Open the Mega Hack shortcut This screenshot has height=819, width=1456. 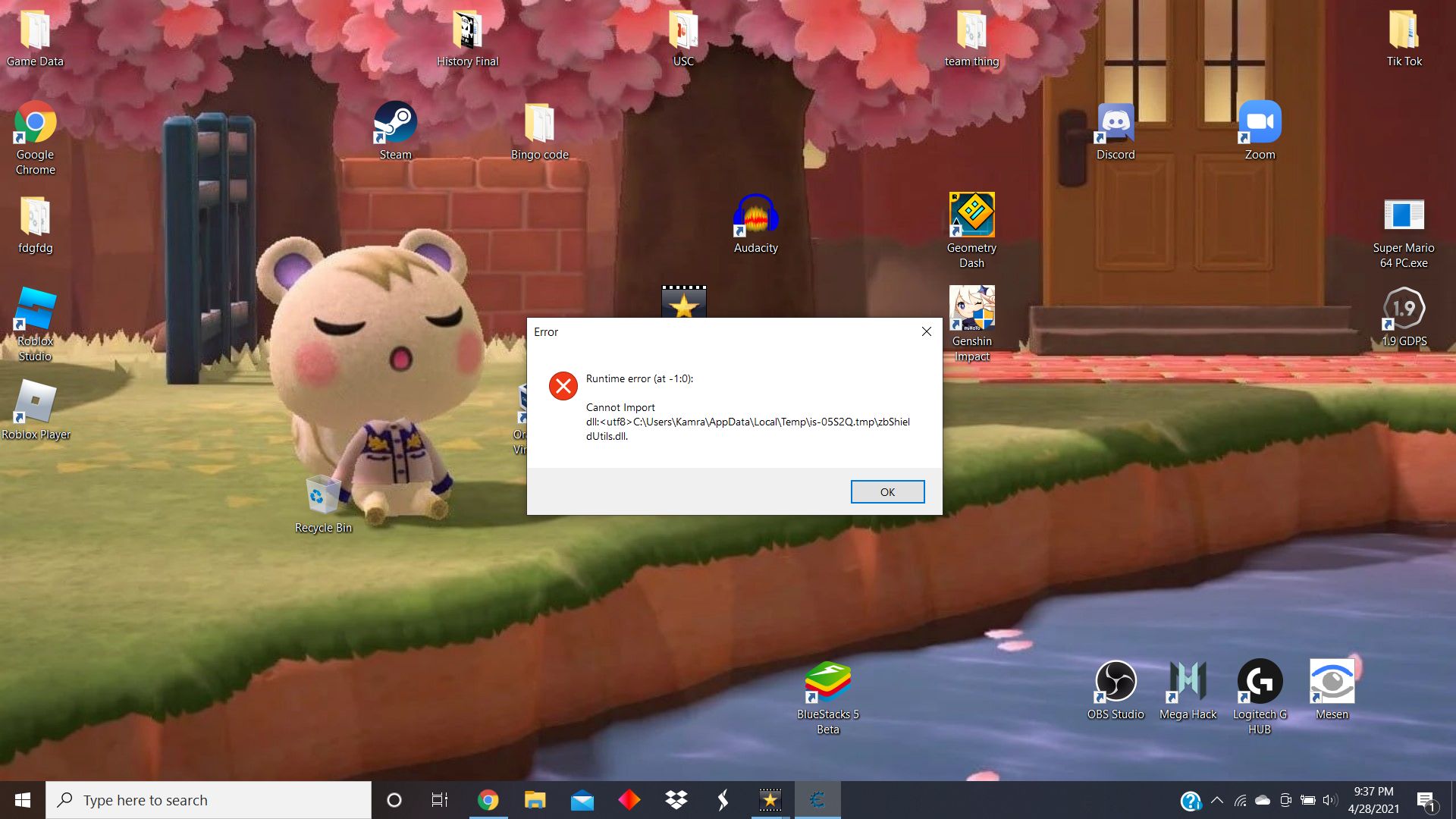1188,682
